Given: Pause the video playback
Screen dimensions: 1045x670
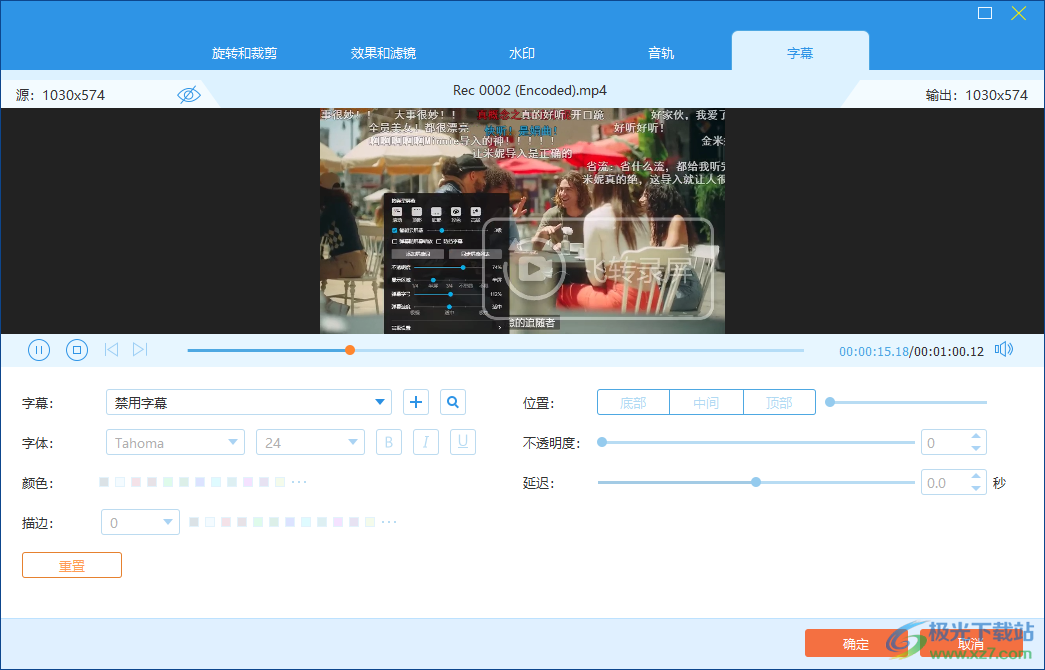Looking at the screenshot, I should [x=39, y=350].
